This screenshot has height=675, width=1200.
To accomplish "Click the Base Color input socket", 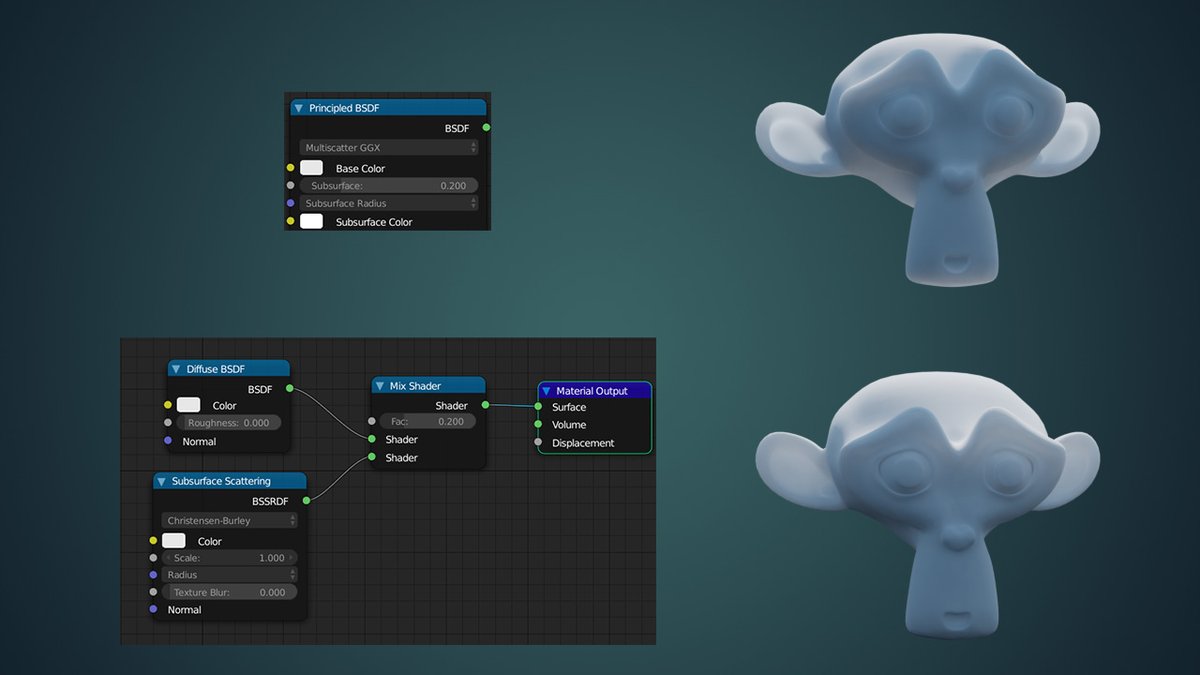I will 290,168.
